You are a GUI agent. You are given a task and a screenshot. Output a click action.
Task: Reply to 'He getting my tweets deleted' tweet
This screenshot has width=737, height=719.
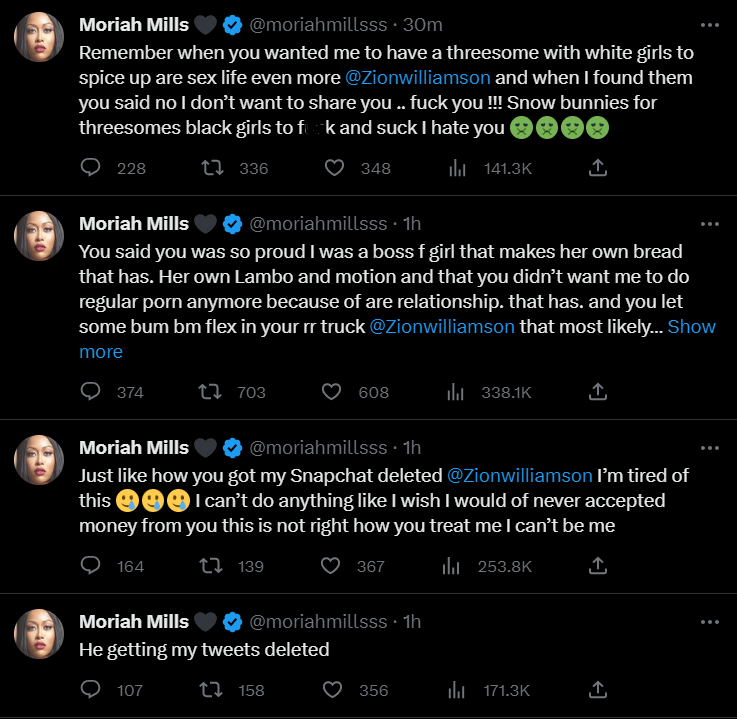coord(91,690)
